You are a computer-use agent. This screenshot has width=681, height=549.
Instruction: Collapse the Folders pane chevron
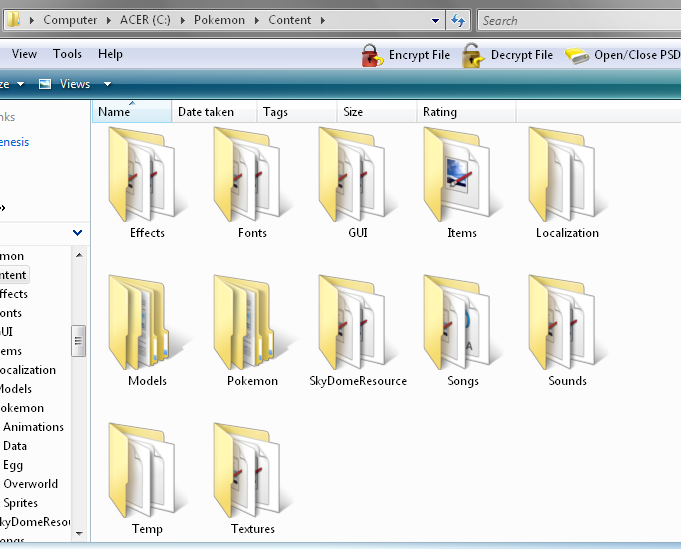[77, 233]
